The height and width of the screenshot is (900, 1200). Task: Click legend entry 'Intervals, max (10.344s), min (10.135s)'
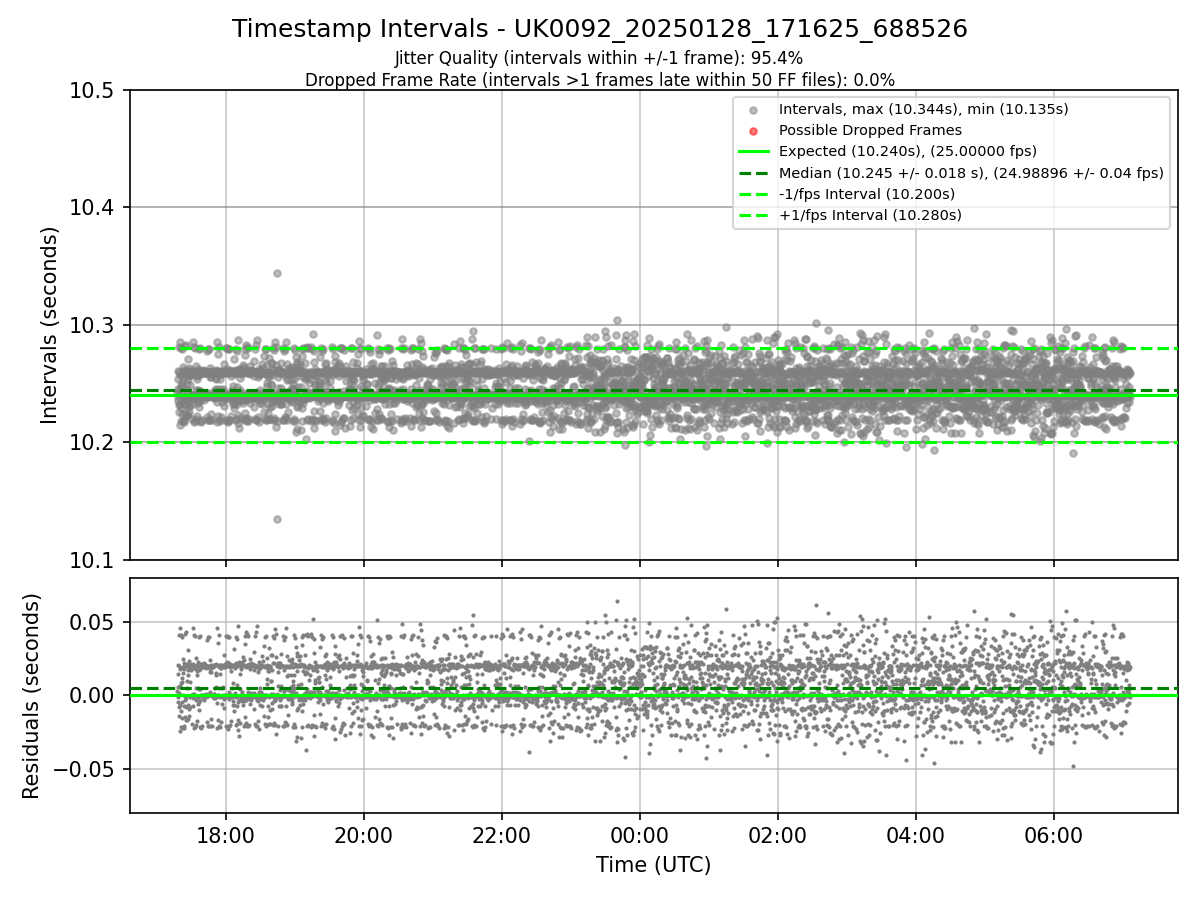coord(924,109)
